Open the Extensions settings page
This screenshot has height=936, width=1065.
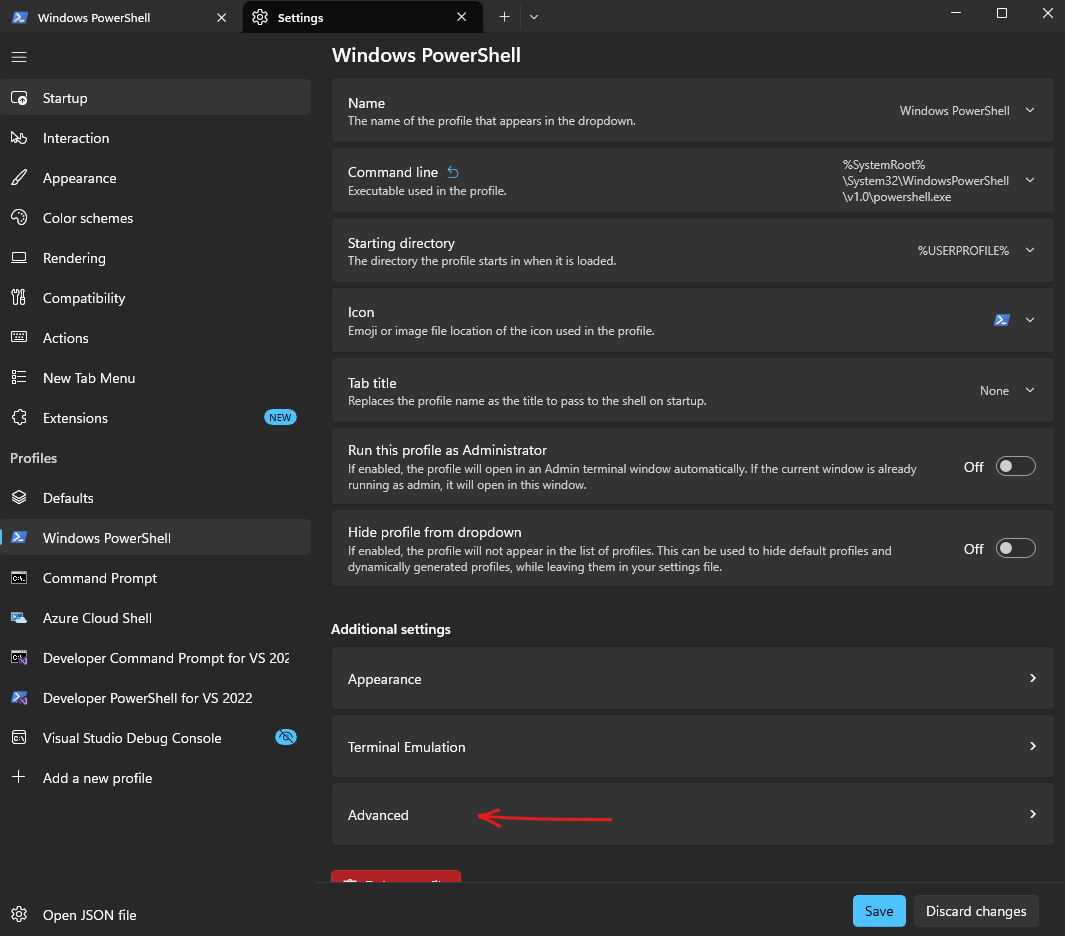156,418
